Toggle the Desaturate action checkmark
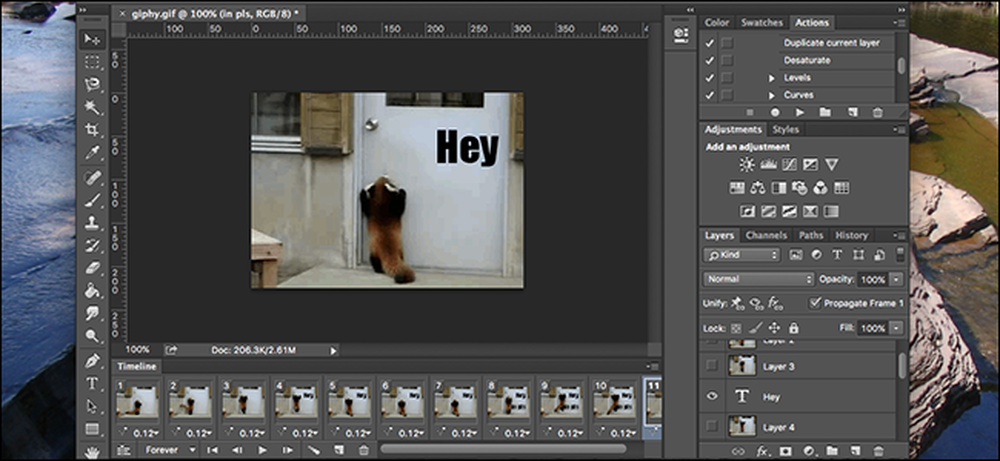This screenshot has height=461, width=1000. tap(709, 61)
